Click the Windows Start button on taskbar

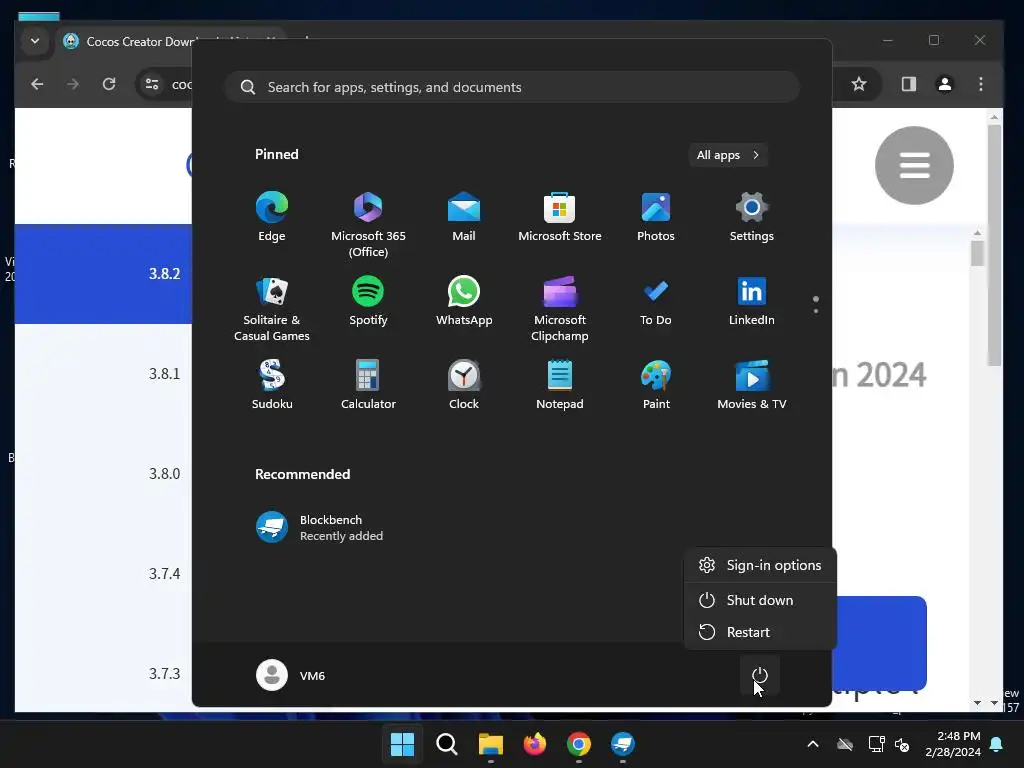tap(402, 744)
